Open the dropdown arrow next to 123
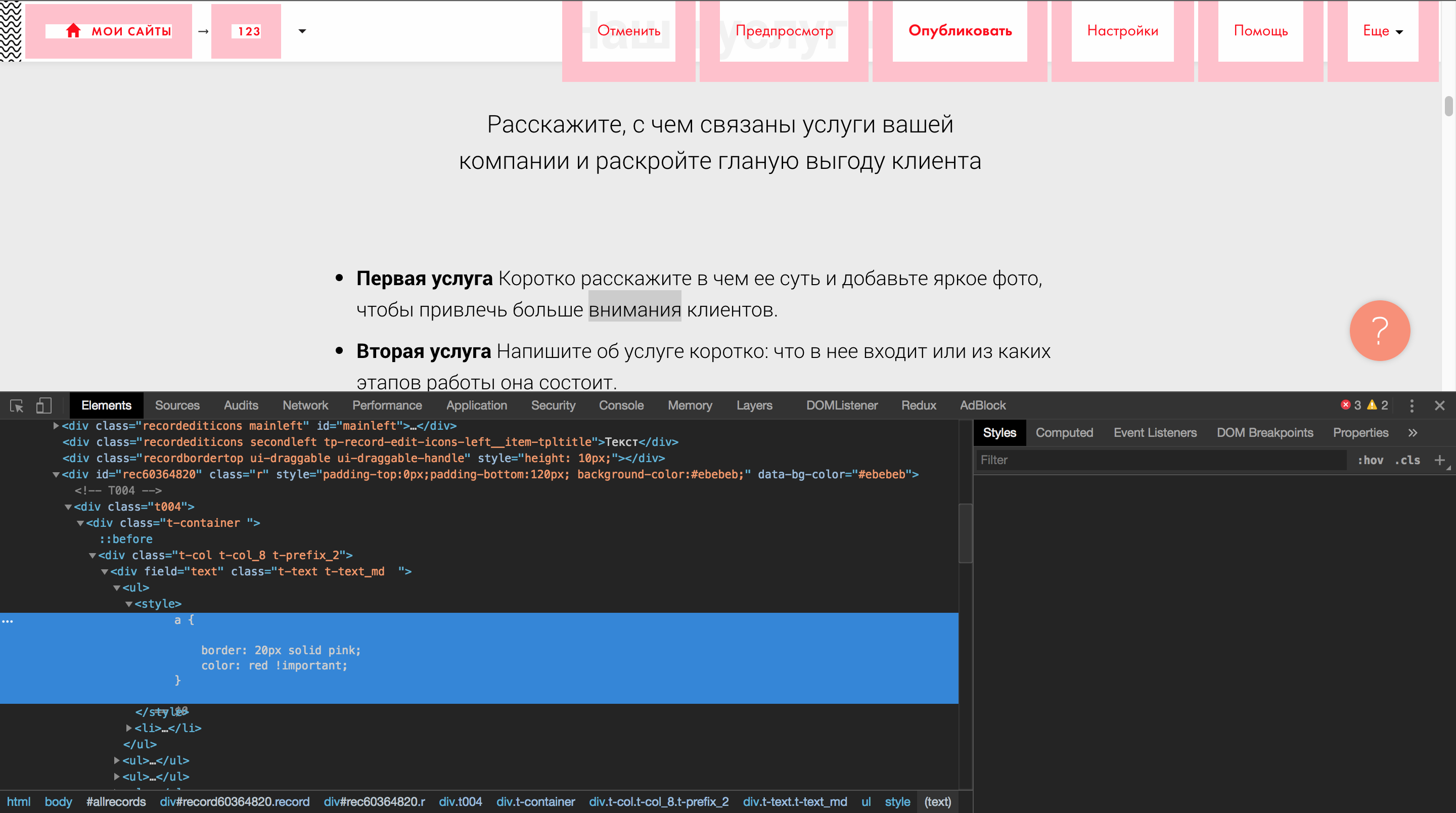This screenshot has height=813, width=1456. (302, 31)
